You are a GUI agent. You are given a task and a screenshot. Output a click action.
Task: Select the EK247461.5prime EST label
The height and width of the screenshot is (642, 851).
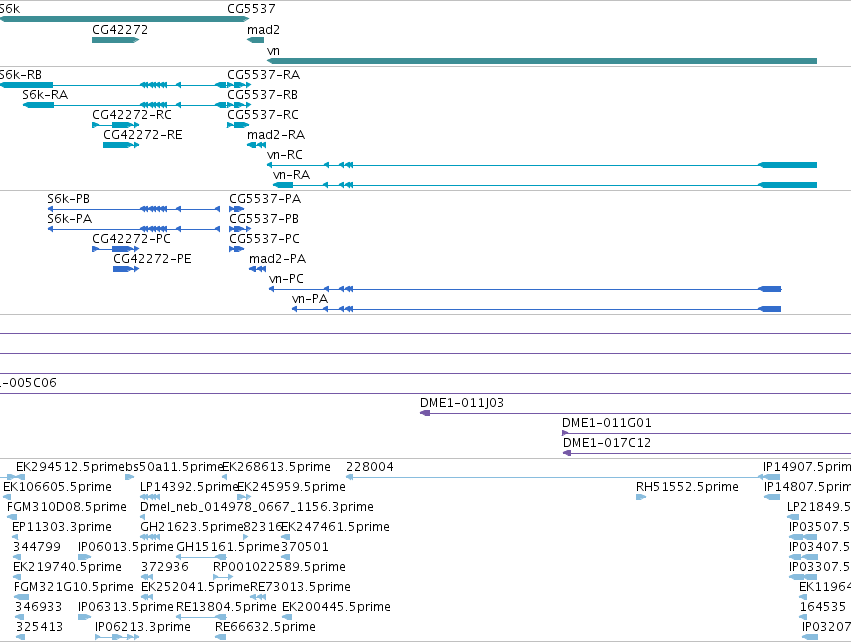[335, 527]
